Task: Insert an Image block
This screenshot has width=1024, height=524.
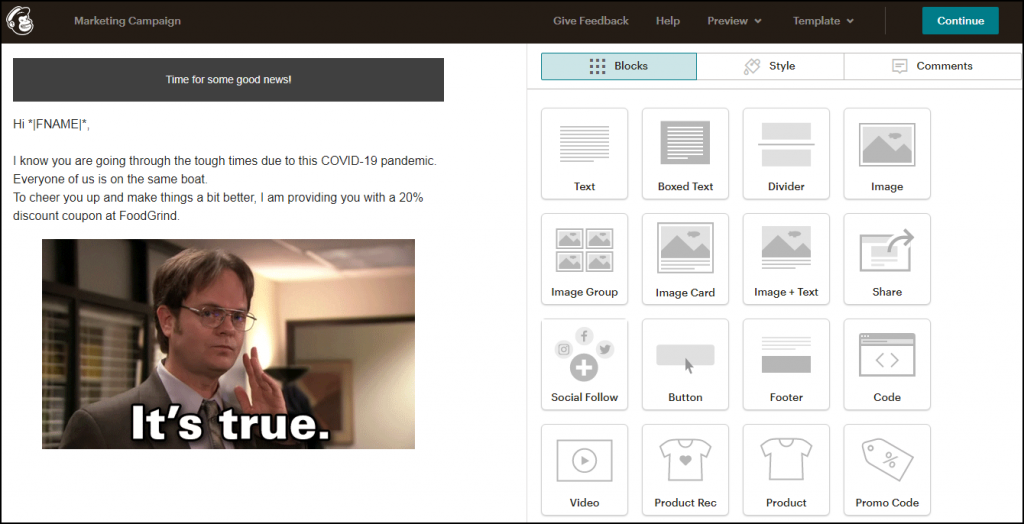Action: pos(887,154)
